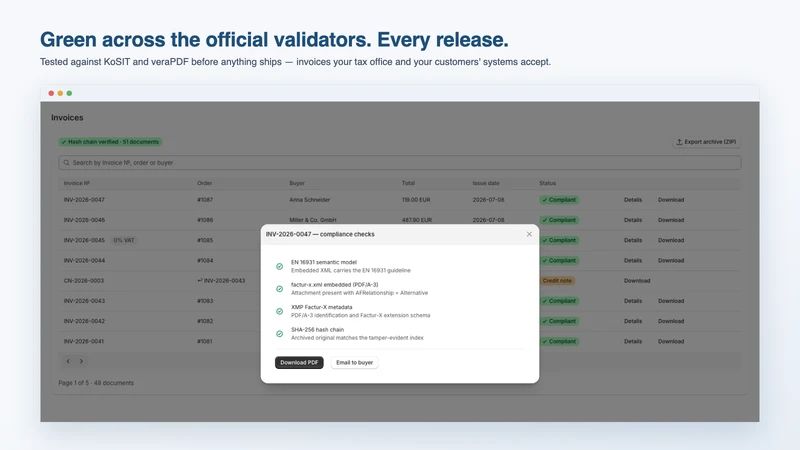Click the red window close dot
The image size is (800, 450).
[51, 93]
